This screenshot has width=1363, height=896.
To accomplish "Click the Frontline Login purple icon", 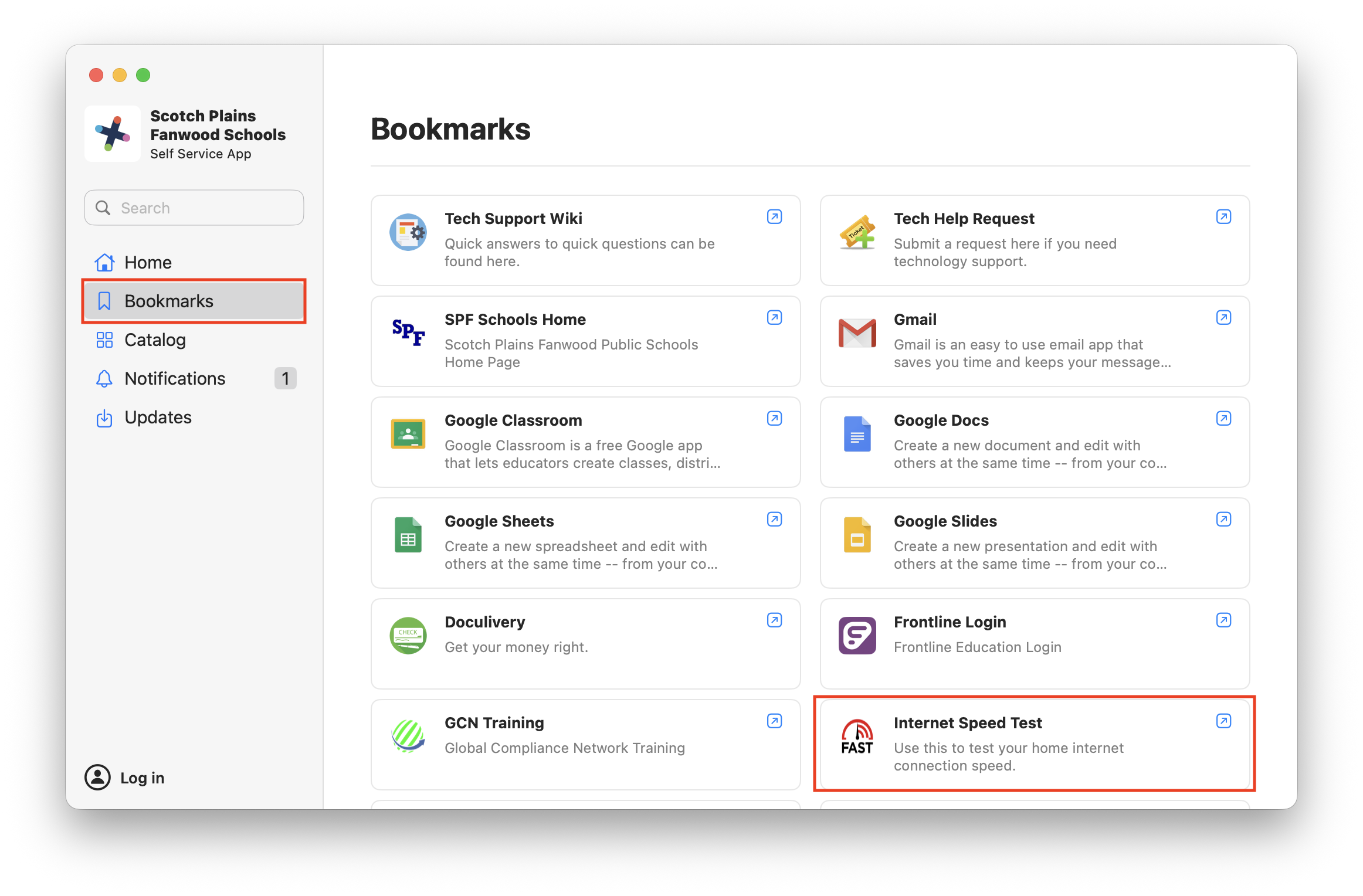I will (x=857, y=636).
